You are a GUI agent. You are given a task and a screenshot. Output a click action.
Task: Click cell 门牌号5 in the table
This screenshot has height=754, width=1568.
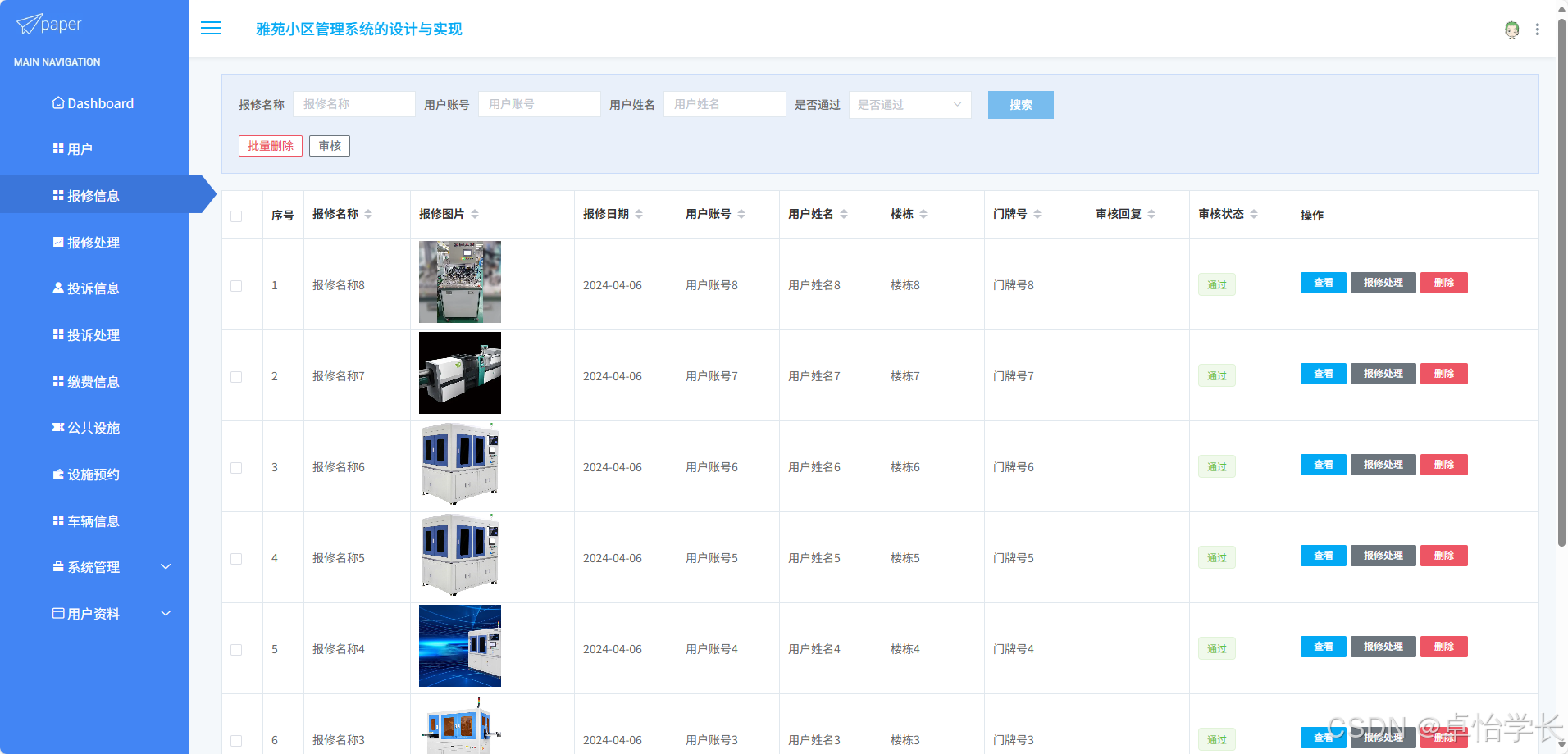(1014, 558)
